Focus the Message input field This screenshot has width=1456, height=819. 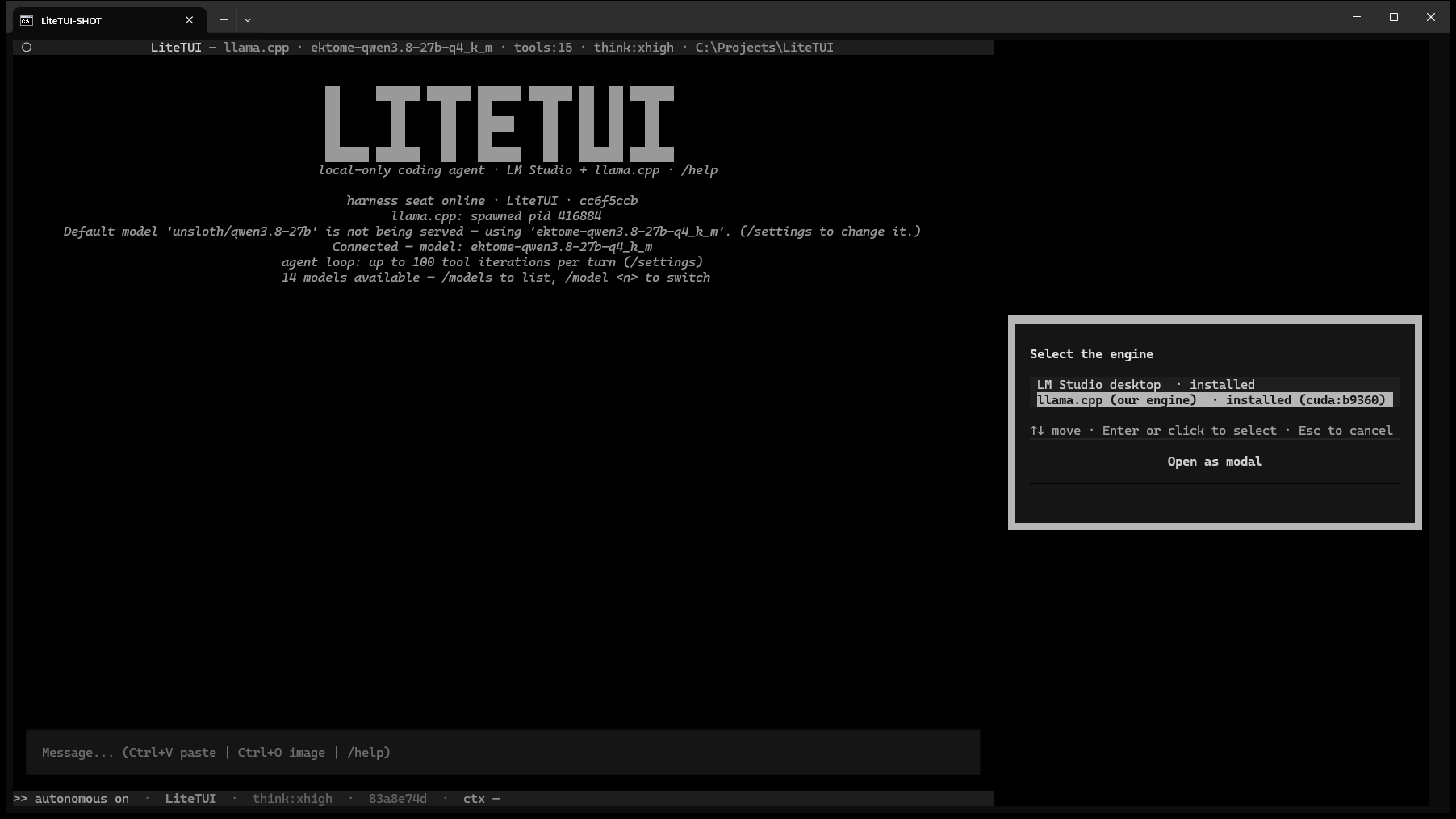503,753
